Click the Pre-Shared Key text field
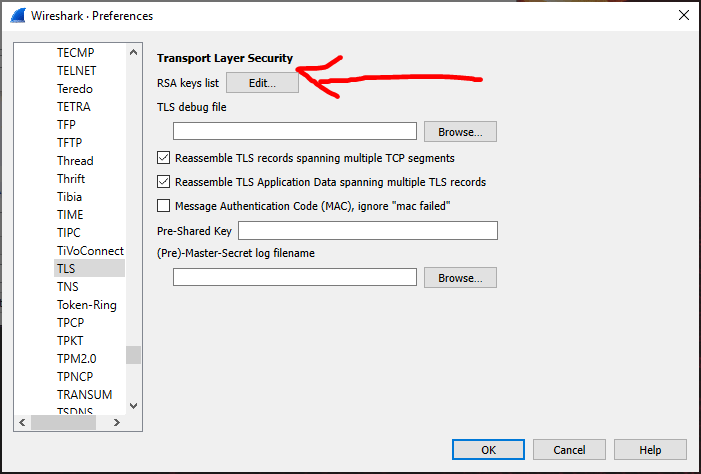Screen dimensions: 701x474 tap(367, 231)
